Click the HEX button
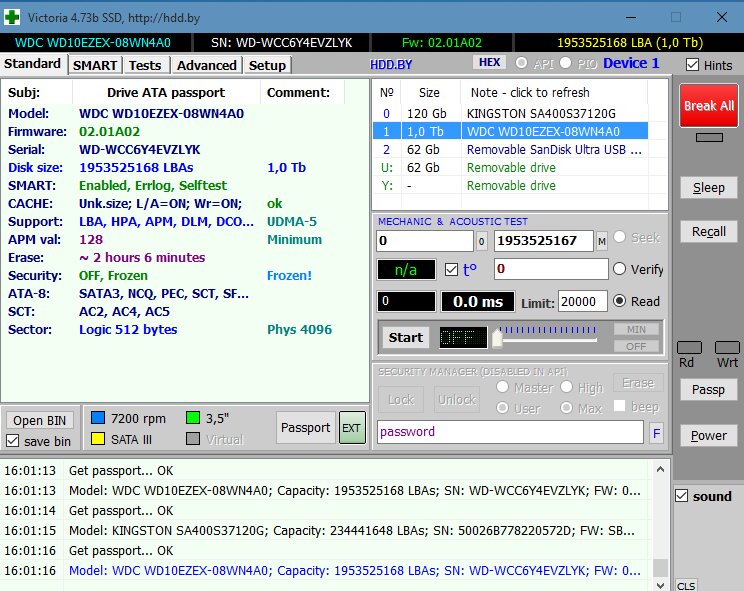Screen dimensions: 744x591 coord(489,63)
